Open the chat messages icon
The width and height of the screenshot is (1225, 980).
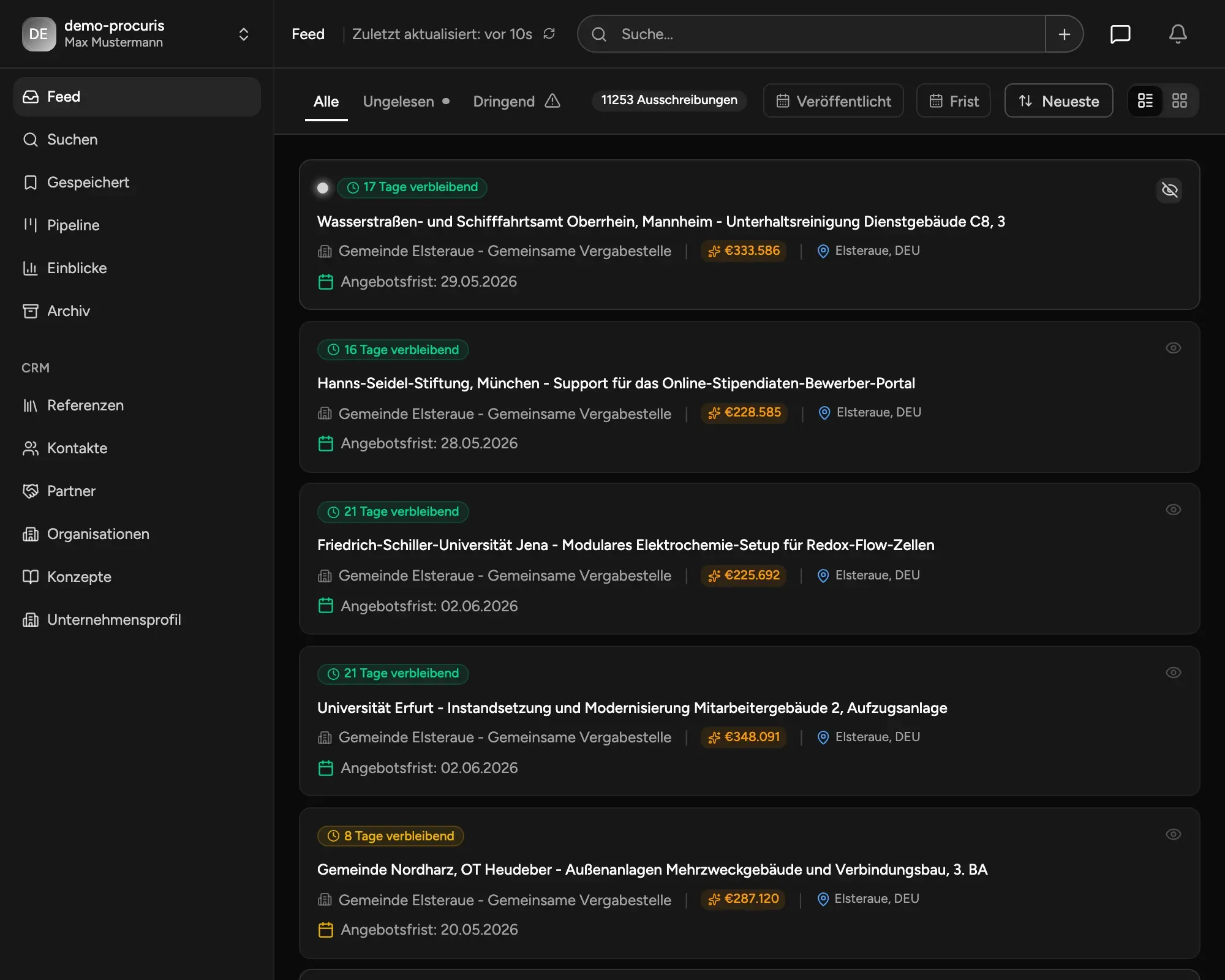[1120, 34]
